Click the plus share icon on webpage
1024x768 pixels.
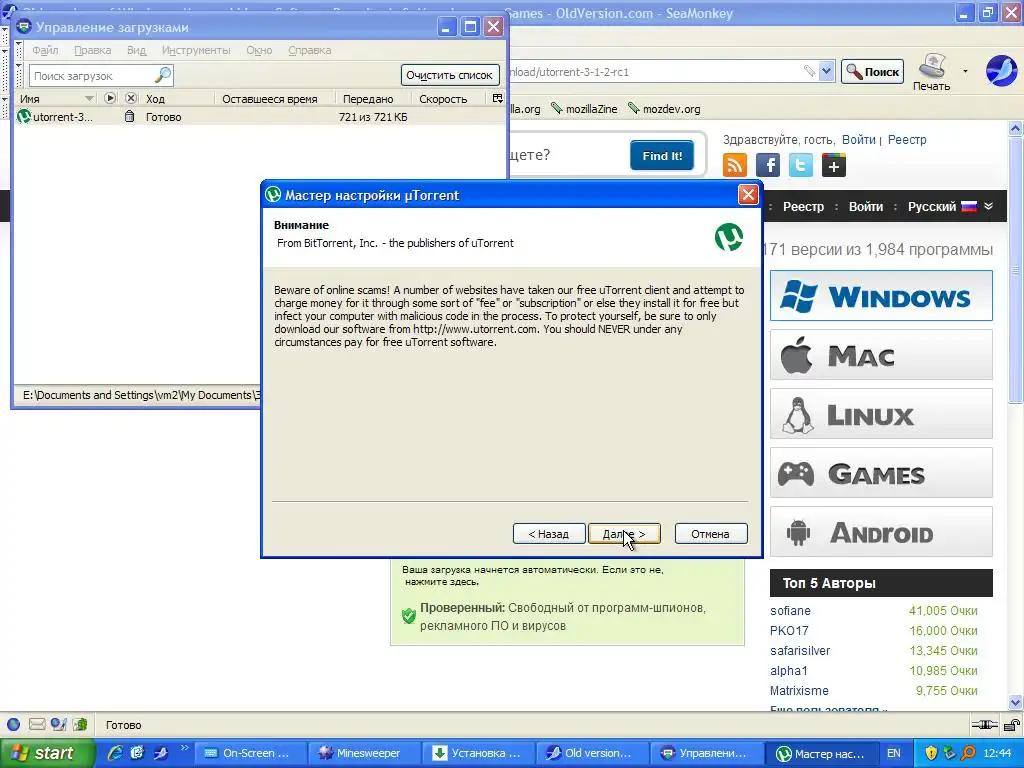pyautogui.click(x=834, y=165)
